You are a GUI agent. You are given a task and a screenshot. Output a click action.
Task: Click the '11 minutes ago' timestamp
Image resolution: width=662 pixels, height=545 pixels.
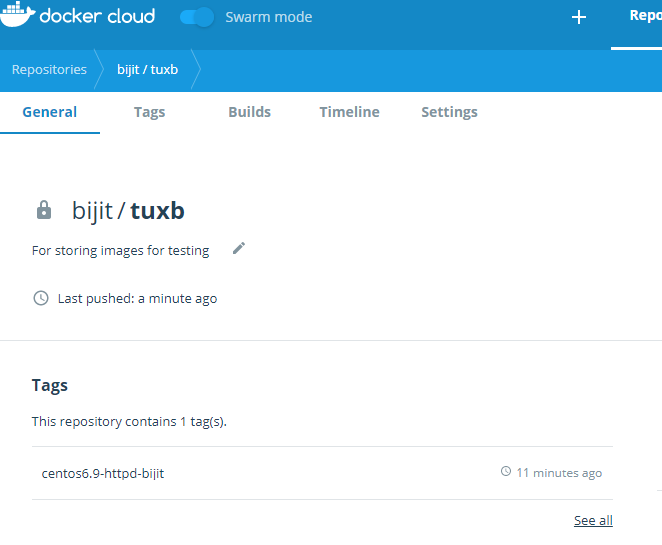[x=559, y=473]
